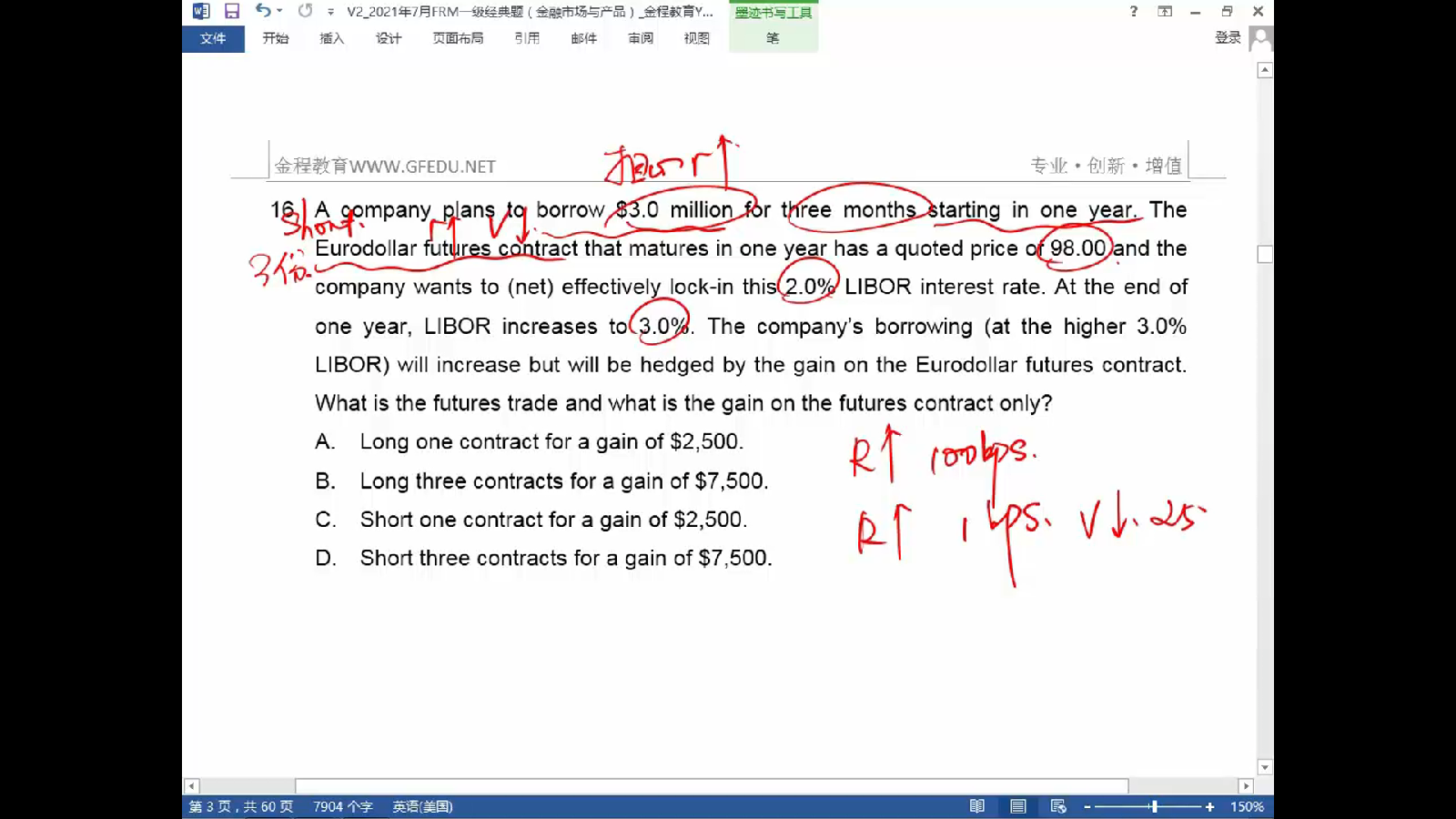Click the vertical scrollbar thumb

coord(1265,255)
